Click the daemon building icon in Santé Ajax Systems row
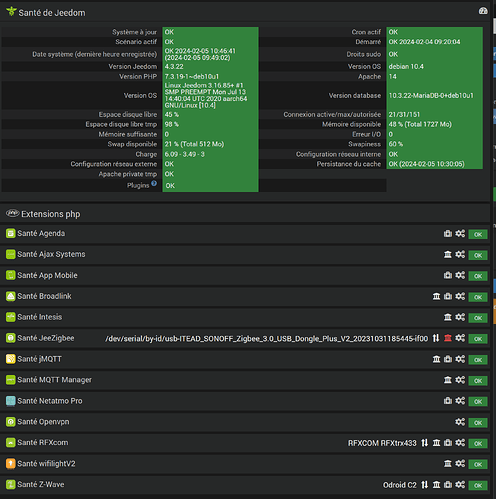The width and height of the screenshot is (496, 499). coord(448,254)
